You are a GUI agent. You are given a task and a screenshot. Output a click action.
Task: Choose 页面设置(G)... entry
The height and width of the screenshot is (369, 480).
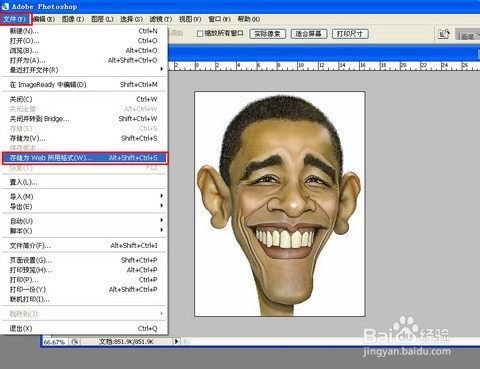(x=84, y=260)
